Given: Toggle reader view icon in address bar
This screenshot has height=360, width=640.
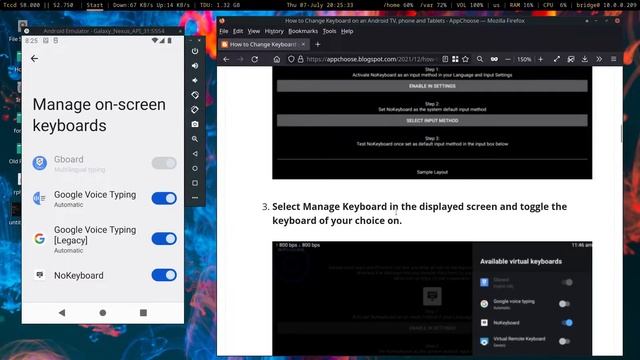Looking at the screenshot, I should click(445, 59).
